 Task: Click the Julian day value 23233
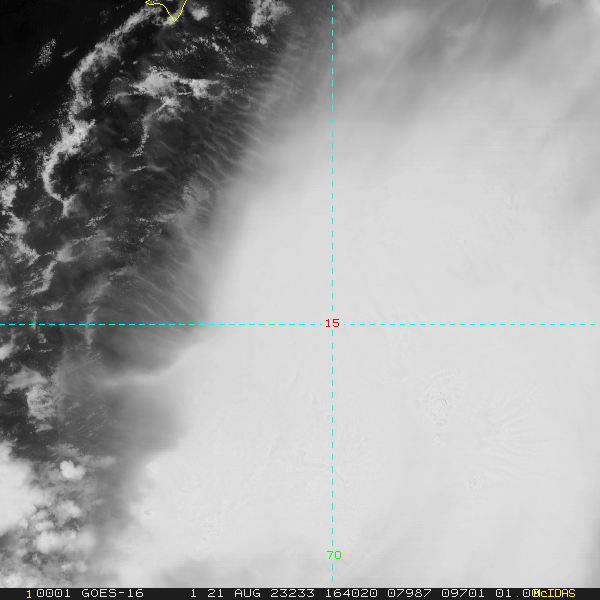tap(292, 593)
